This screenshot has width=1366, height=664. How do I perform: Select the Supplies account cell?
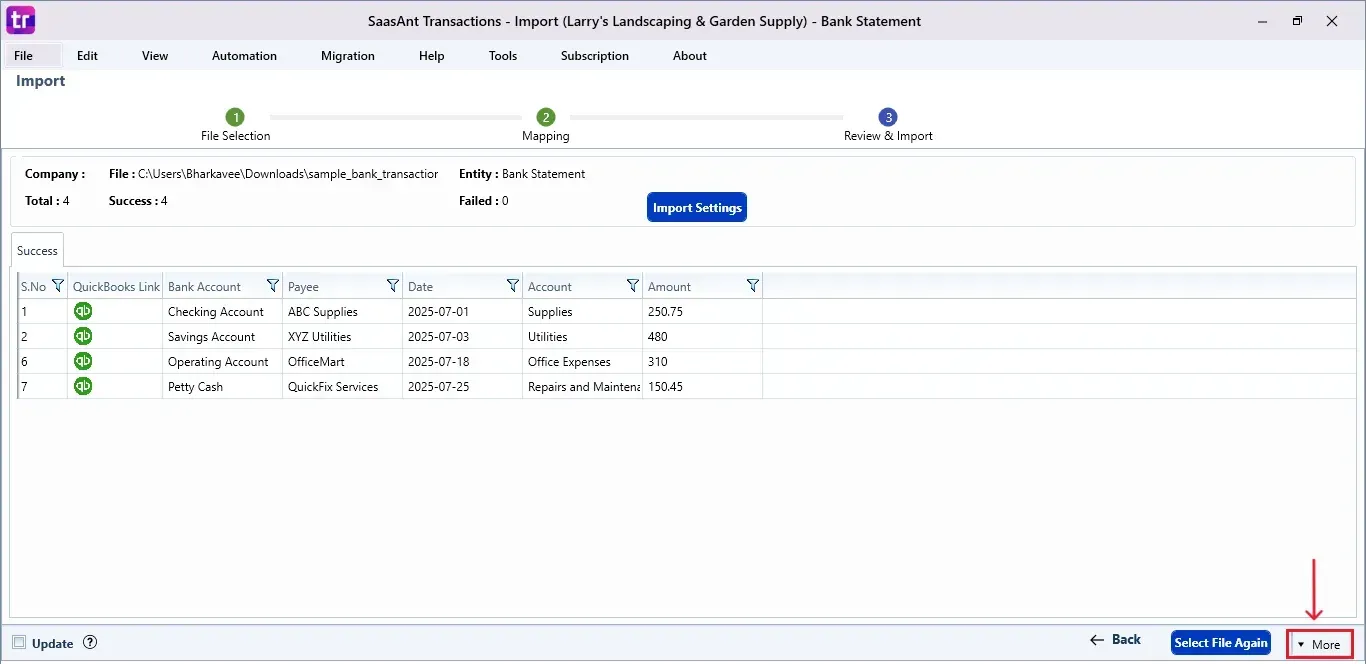[x=582, y=312]
